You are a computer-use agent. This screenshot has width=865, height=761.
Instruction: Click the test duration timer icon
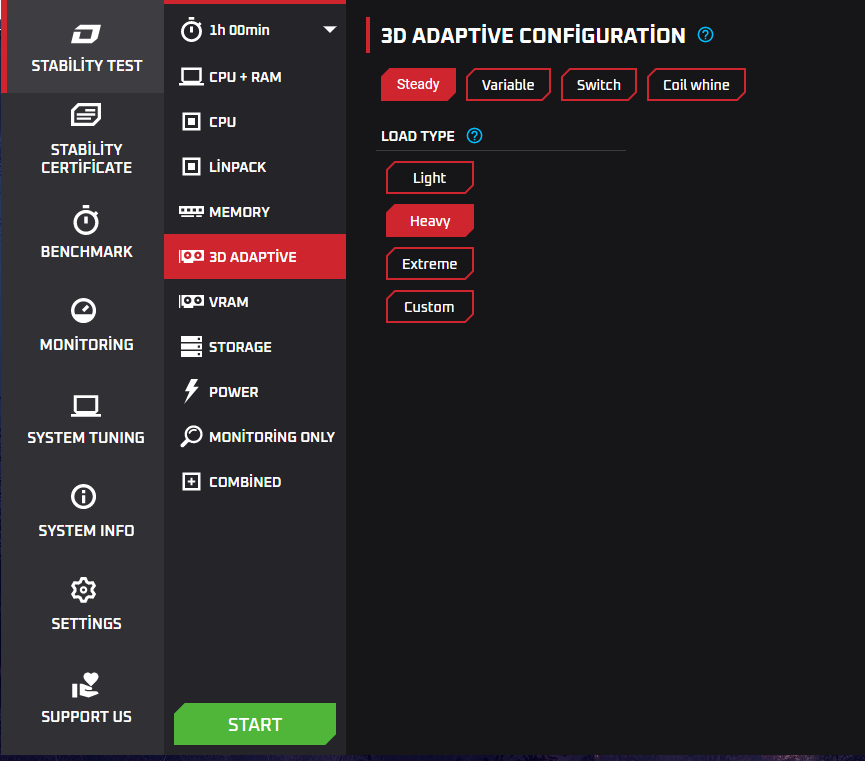click(x=191, y=30)
